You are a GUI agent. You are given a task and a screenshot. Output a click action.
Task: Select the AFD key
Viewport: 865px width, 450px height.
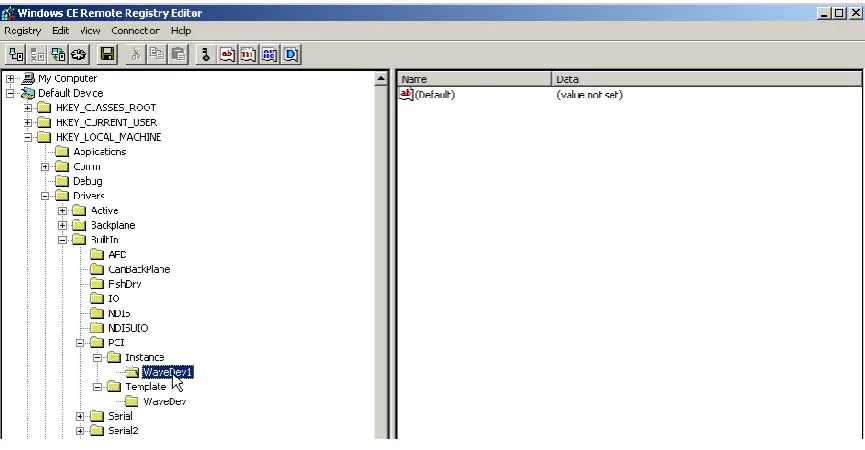[x=117, y=254]
